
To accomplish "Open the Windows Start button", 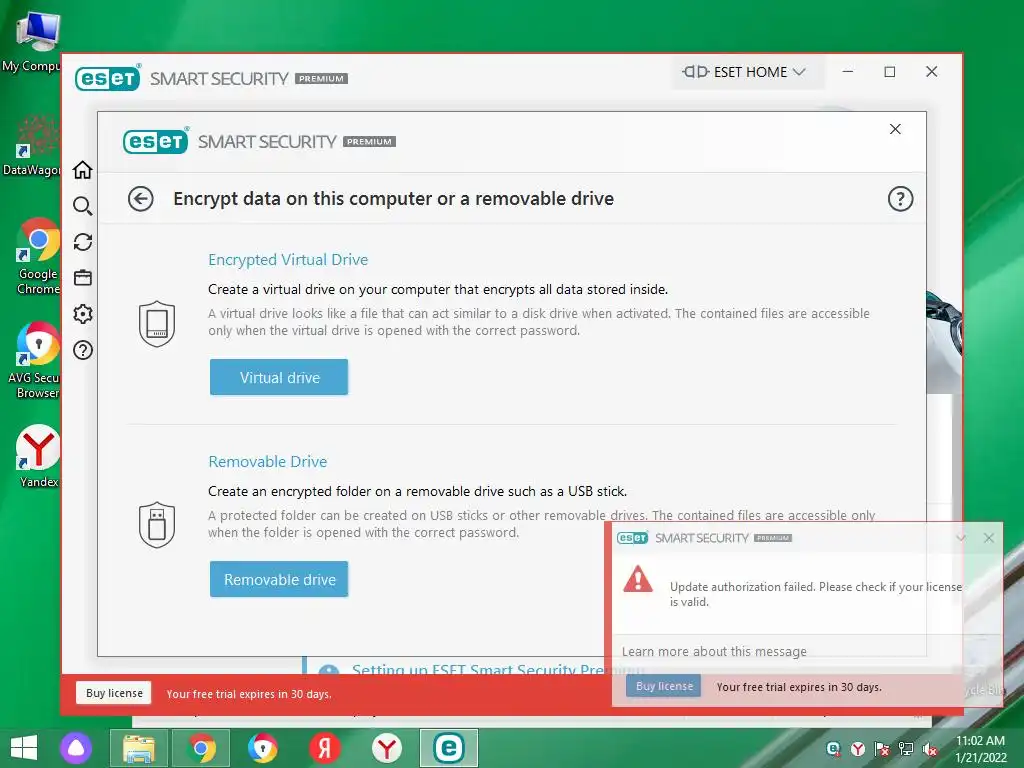I will pos(24,748).
